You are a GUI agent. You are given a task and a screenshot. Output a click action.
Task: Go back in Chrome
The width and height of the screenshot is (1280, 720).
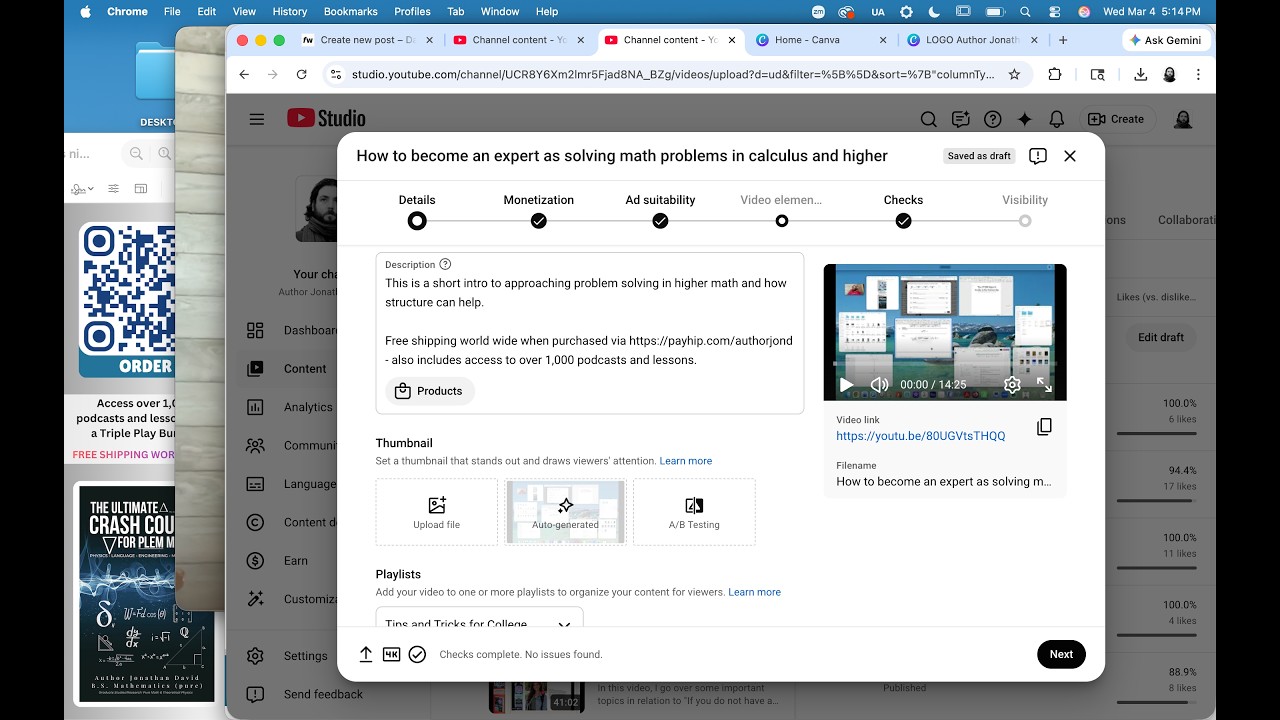pyautogui.click(x=244, y=74)
